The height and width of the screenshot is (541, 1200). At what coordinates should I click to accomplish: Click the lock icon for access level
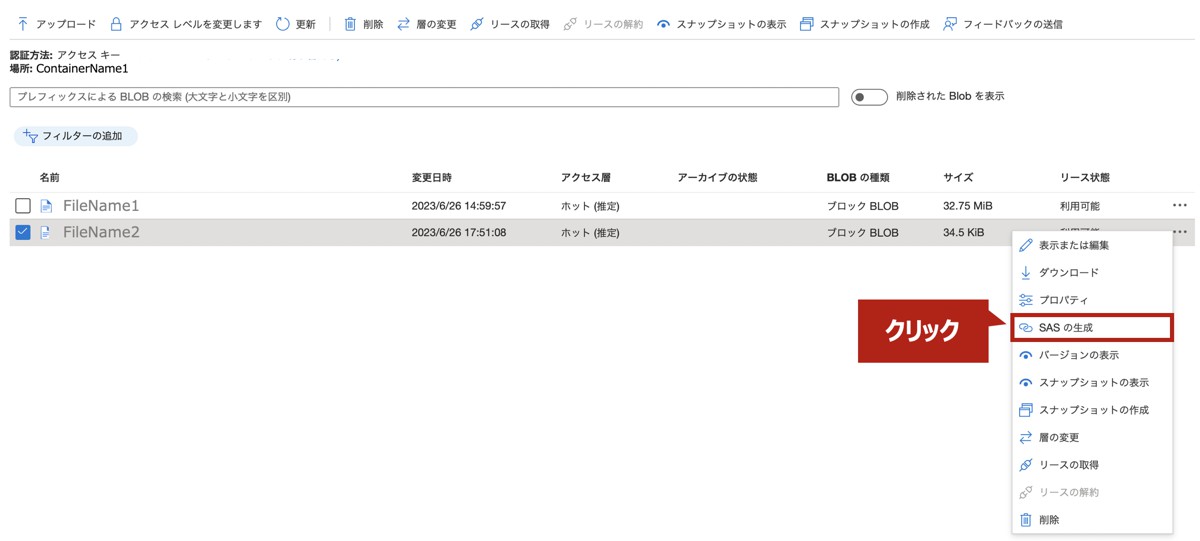[x=116, y=24]
